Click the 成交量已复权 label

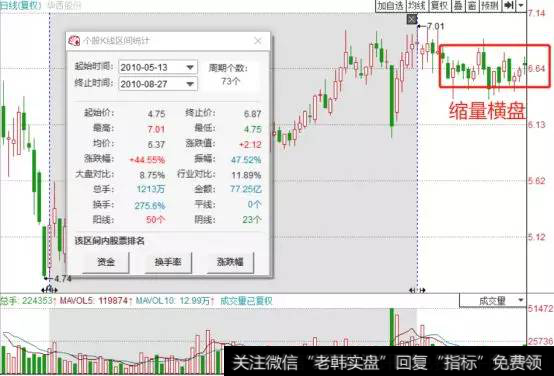pos(246,301)
